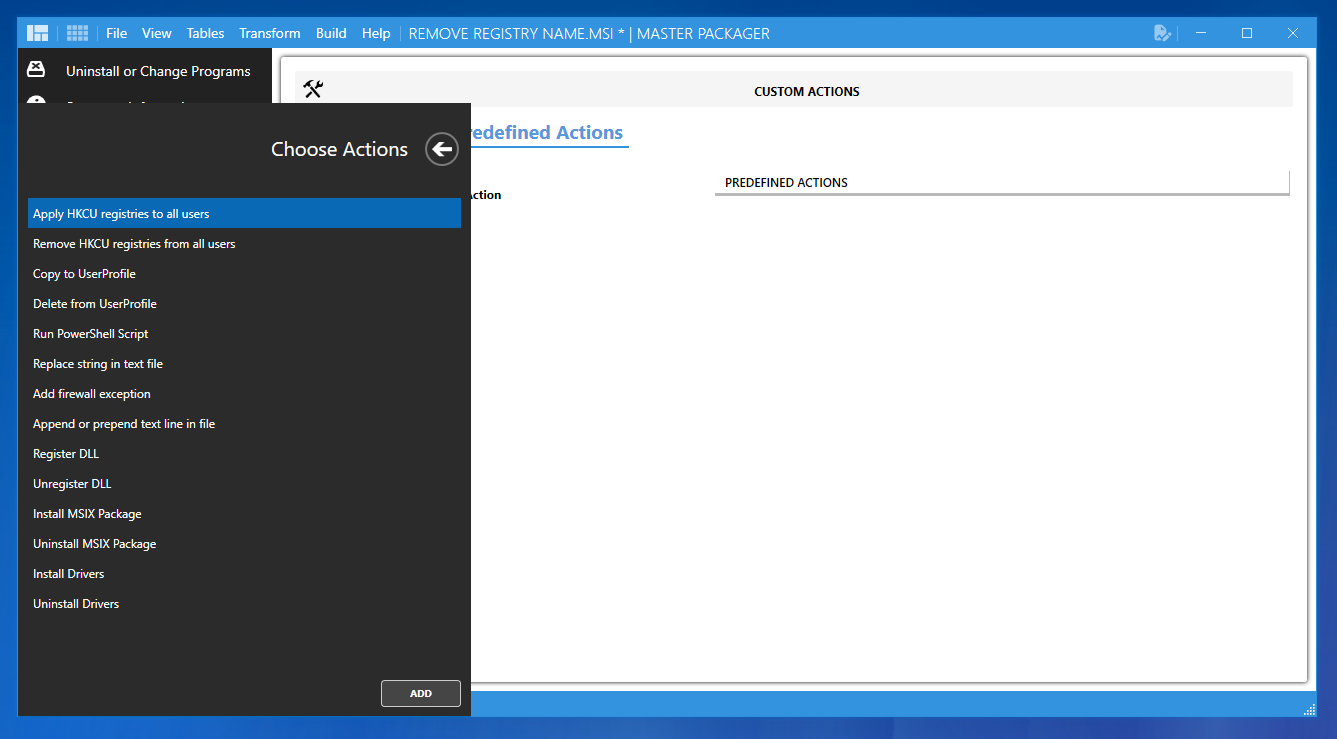Click the Master Packager logo icon
Image resolution: width=1337 pixels, height=739 pixels.
[x=38, y=33]
